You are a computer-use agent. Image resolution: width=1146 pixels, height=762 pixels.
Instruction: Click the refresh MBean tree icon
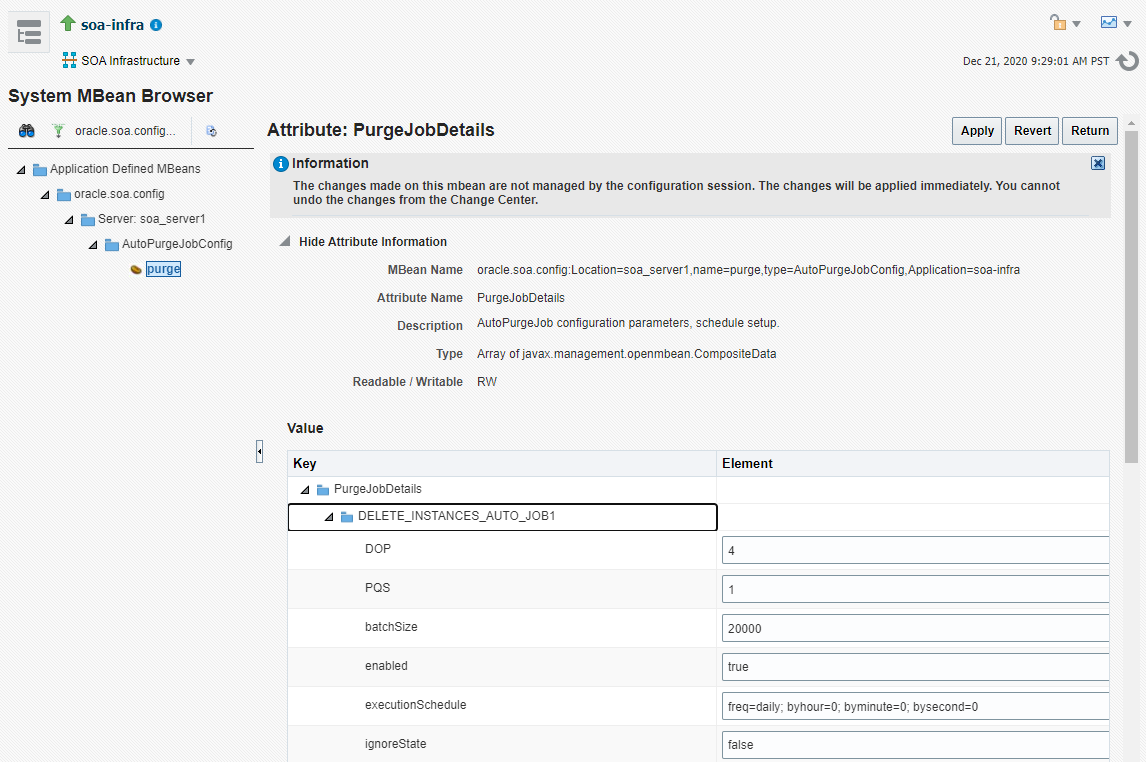211,132
